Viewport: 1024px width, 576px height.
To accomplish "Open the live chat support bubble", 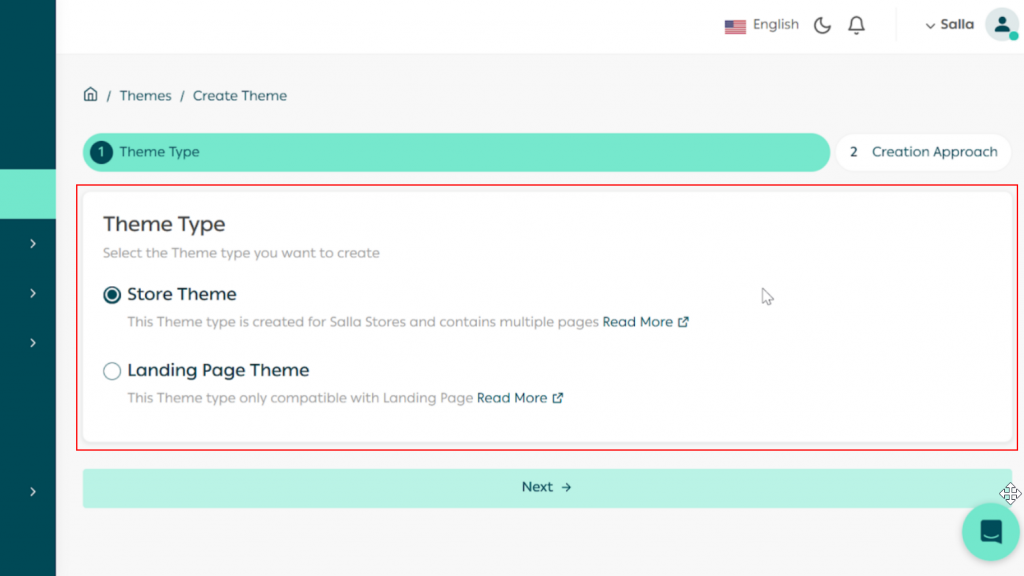I will 990,531.
